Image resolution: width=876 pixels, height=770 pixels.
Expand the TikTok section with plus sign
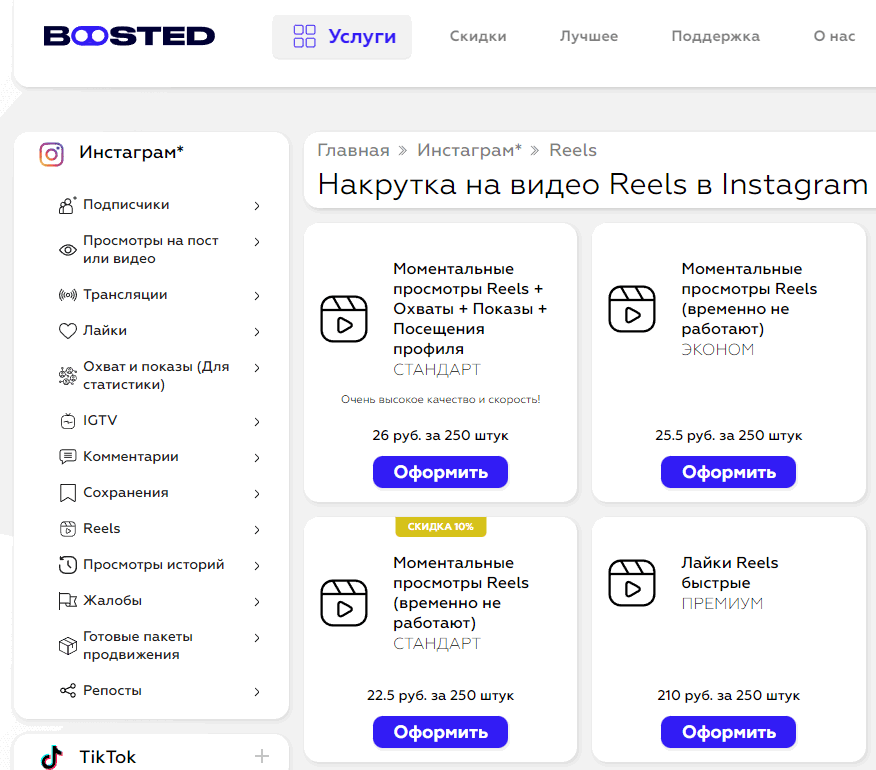click(x=262, y=756)
